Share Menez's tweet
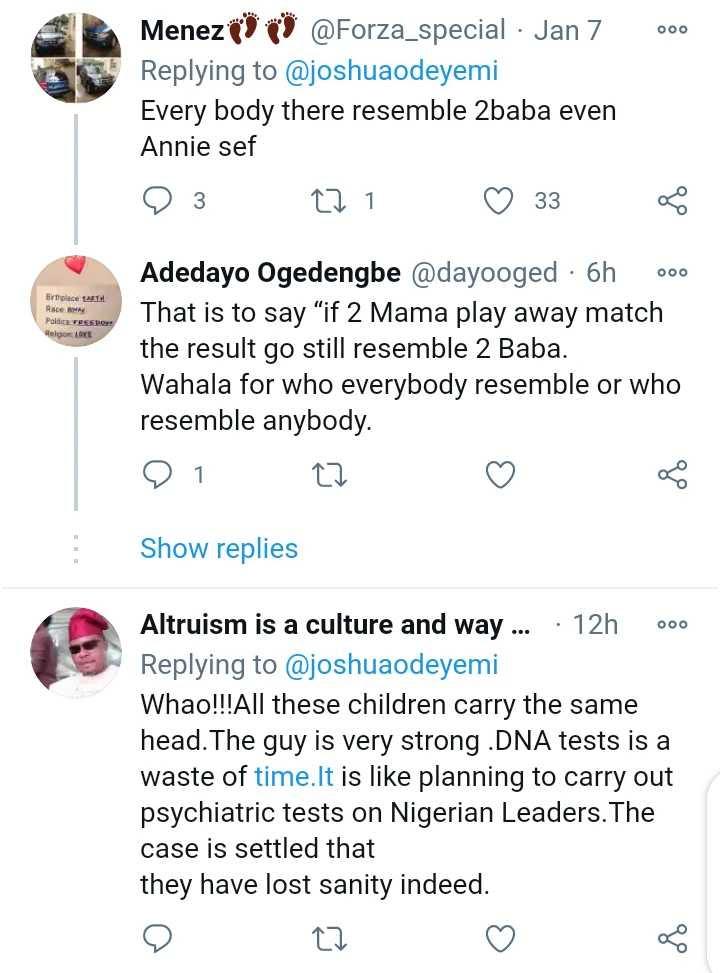The width and height of the screenshot is (720, 973). pos(673,201)
